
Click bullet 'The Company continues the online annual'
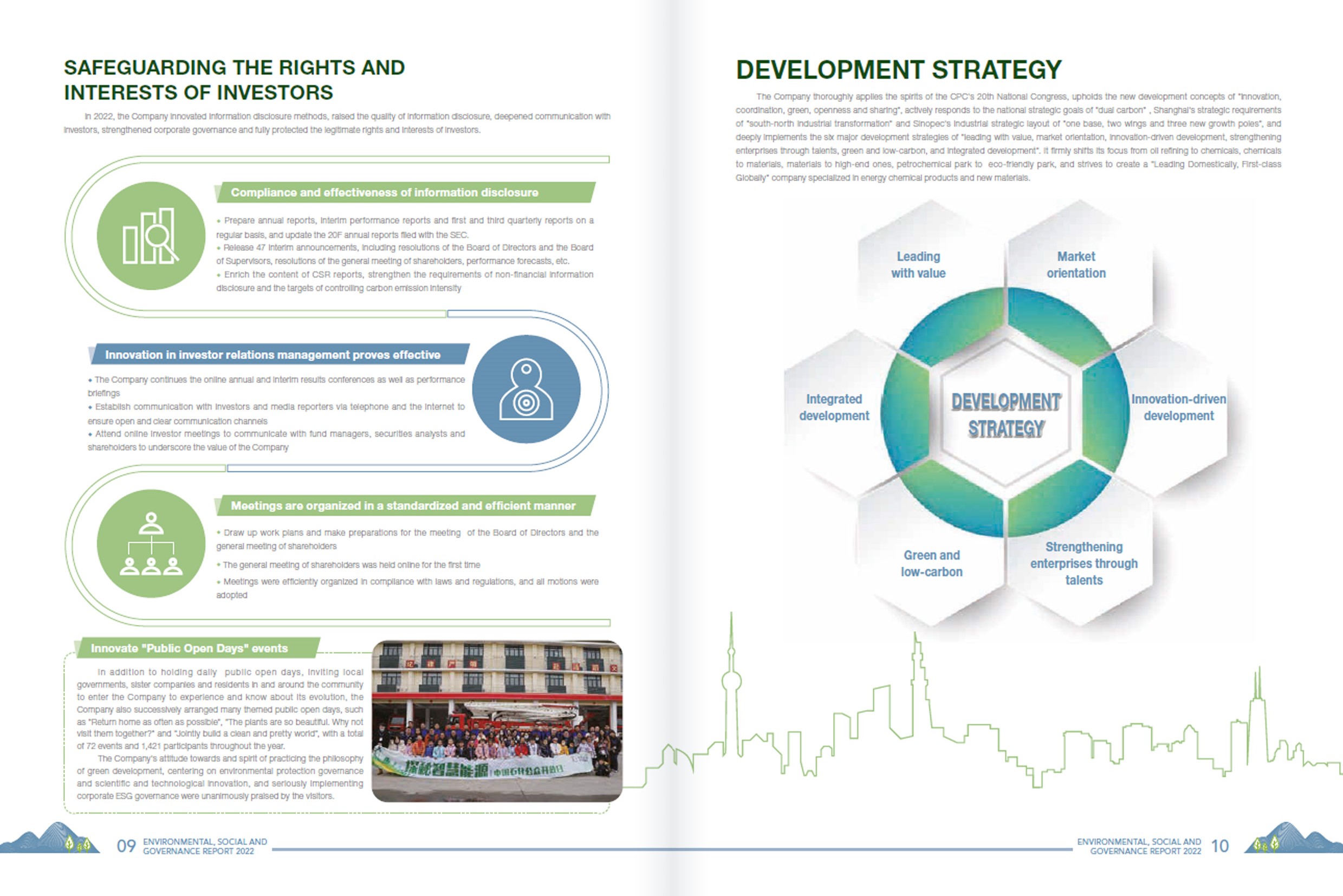point(276,386)
